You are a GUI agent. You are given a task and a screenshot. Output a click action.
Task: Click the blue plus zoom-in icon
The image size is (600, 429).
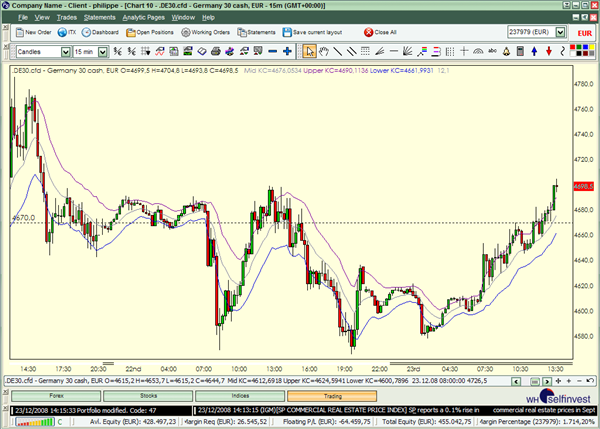[287, 51]
